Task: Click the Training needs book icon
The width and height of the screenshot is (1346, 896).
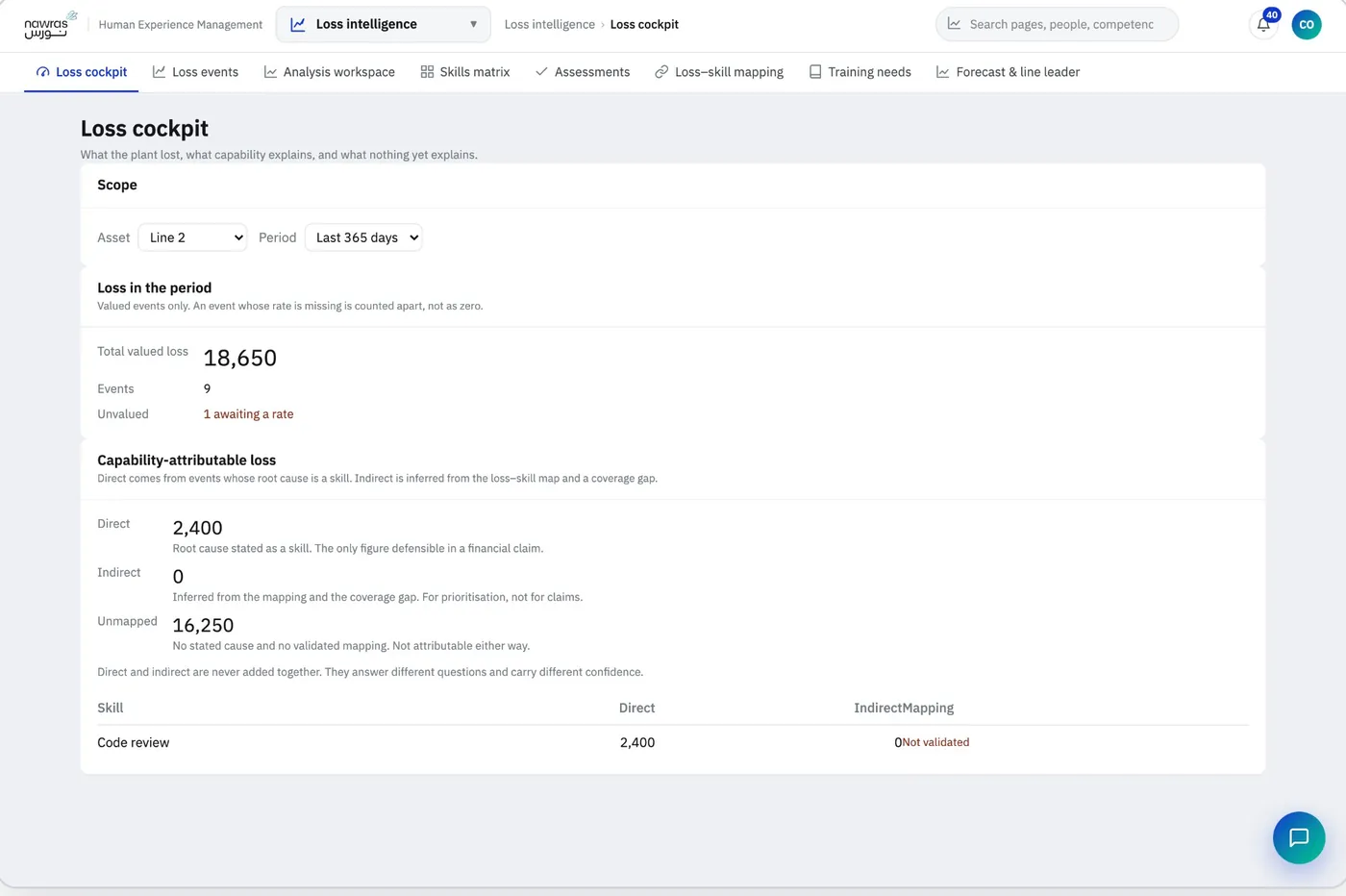Action: point(815,72)
